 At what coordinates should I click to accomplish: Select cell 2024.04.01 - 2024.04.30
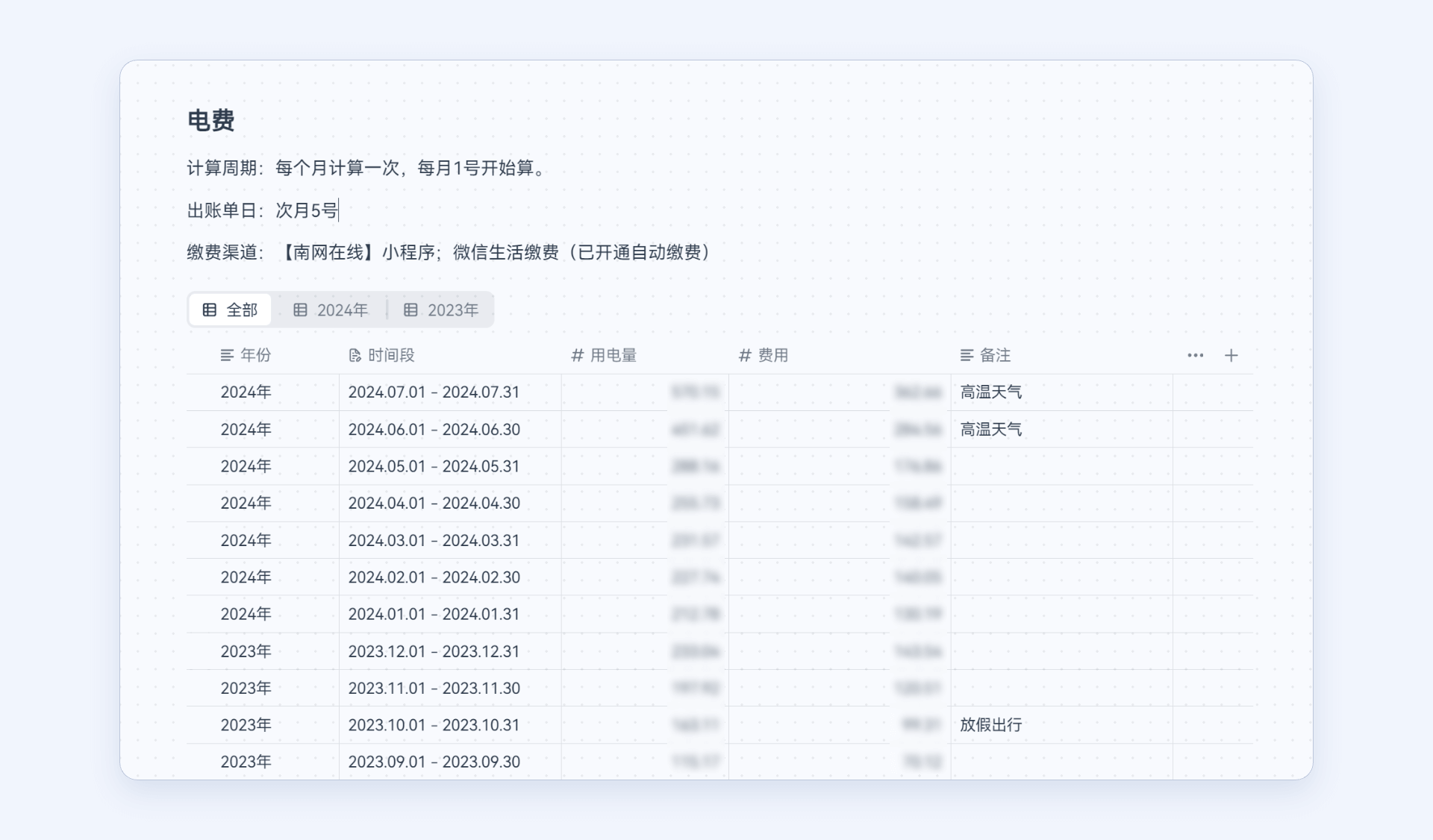[450, 504]
